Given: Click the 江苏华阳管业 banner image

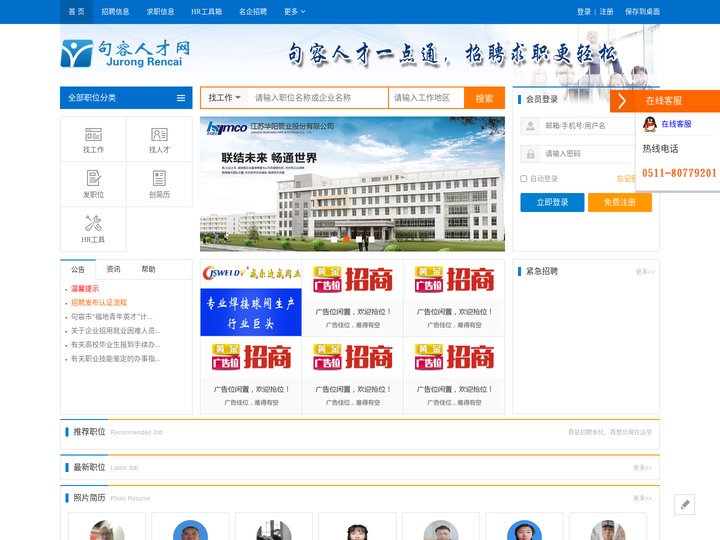Looking at the screenshot, I should click(x=352, y=184).
